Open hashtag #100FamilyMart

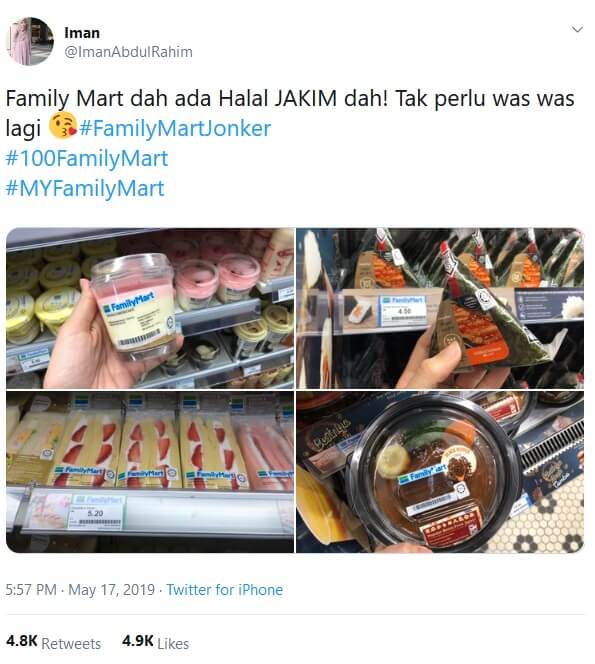click(x=87, y=158)
